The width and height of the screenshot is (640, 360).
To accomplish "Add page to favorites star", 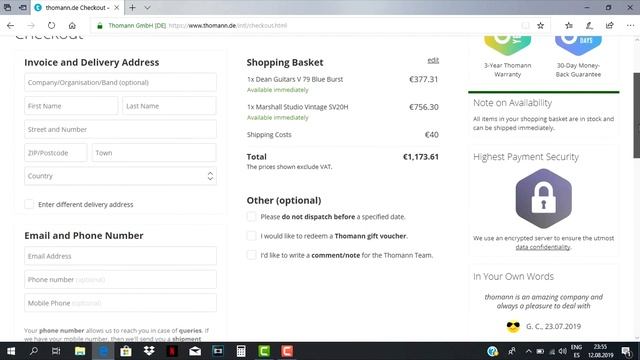I will click(540, 25).
